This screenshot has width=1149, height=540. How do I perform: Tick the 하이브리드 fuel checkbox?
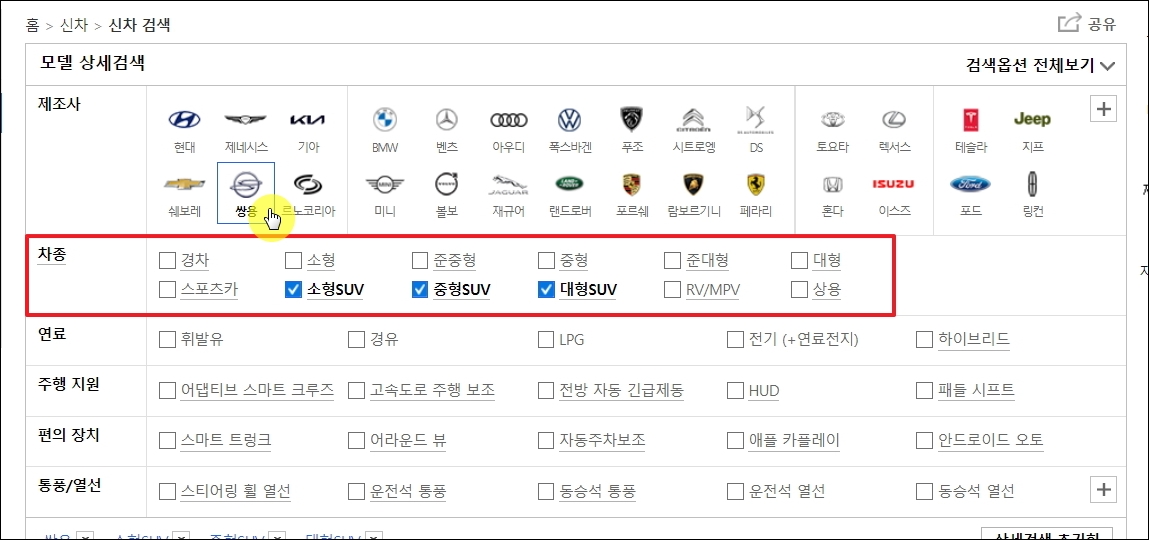tap(926, 339)
